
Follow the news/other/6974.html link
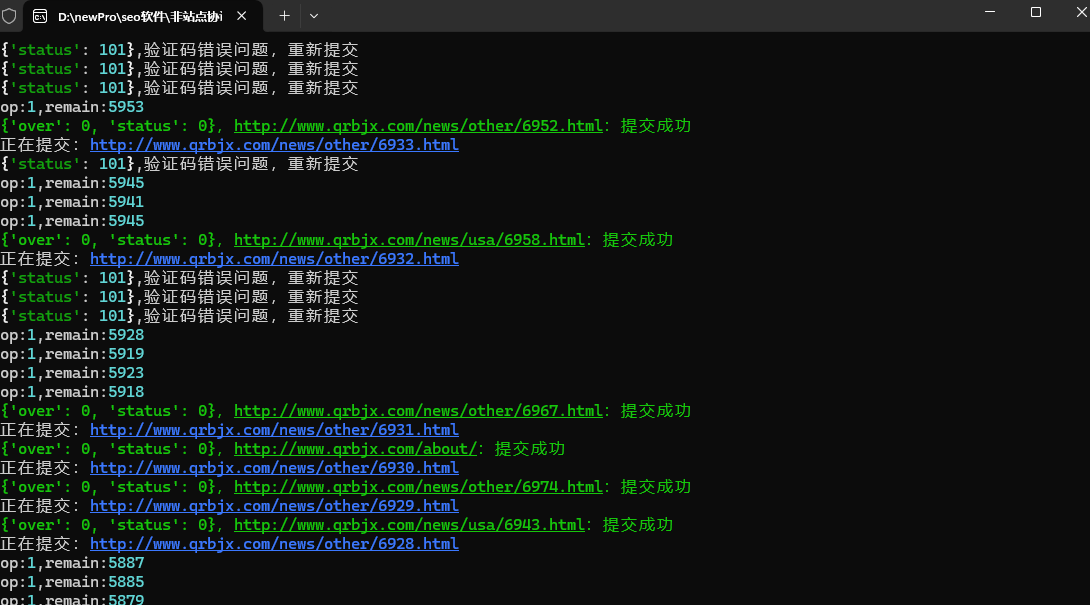pos(418,487)
